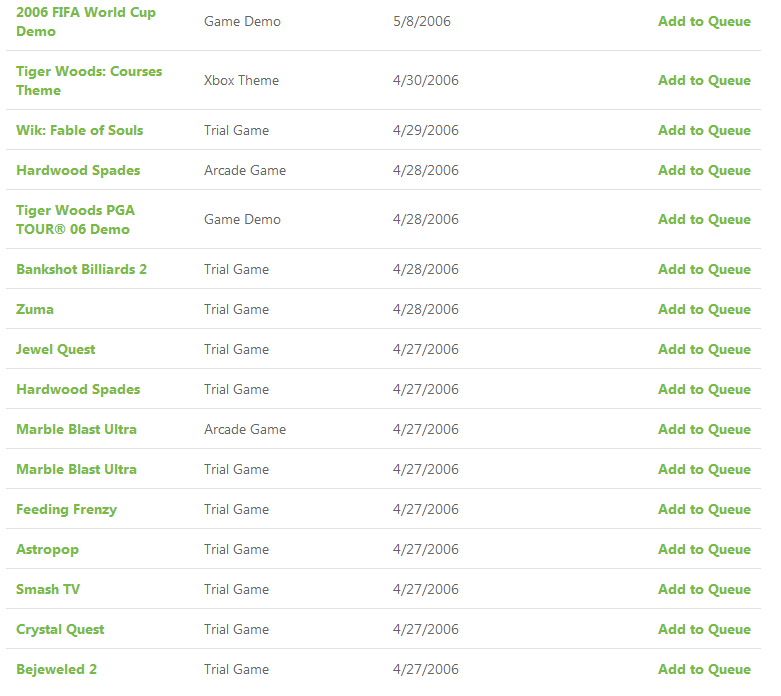Image resolution: width=781 pixels, height=696 pixels.
Task: Open the Feeding Frenzy title link
Action: 66,510
